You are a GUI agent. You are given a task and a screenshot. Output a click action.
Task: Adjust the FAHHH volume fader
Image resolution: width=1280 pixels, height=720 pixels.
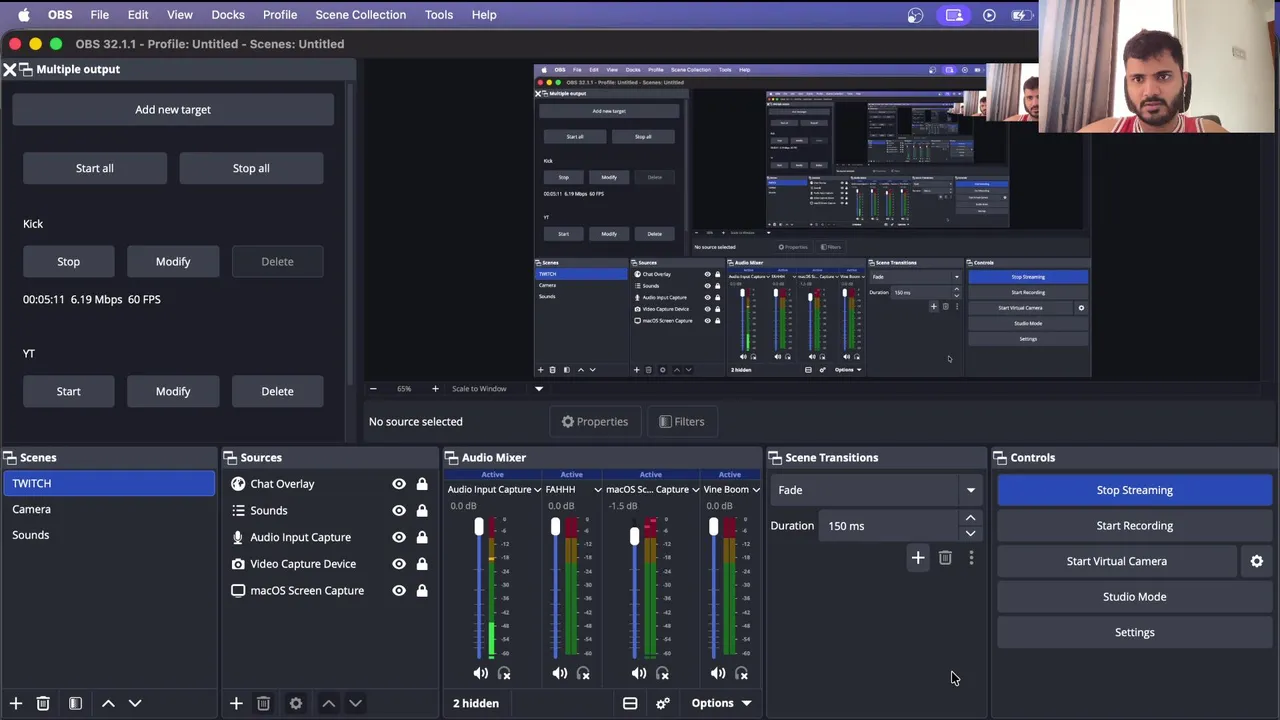click(556, 527)
